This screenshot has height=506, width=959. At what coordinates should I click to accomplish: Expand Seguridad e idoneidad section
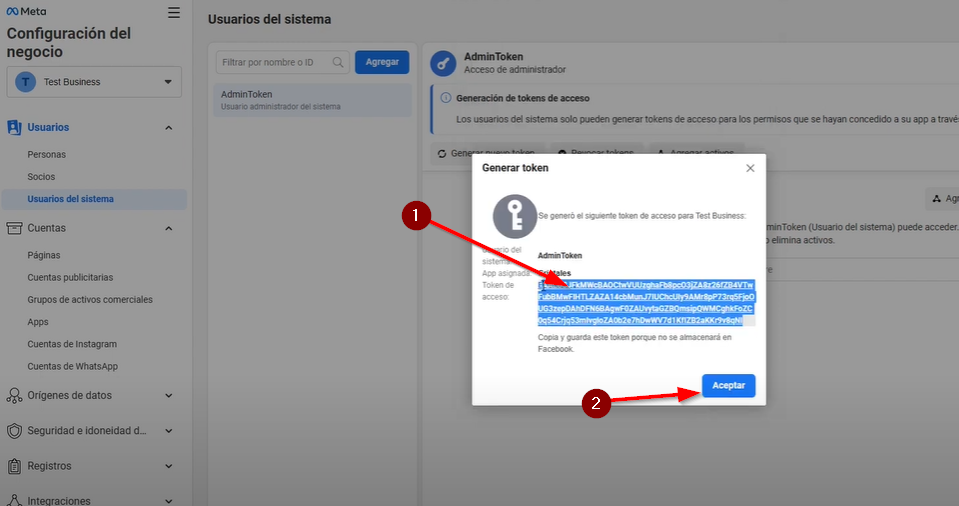click(x=169, y=431)
